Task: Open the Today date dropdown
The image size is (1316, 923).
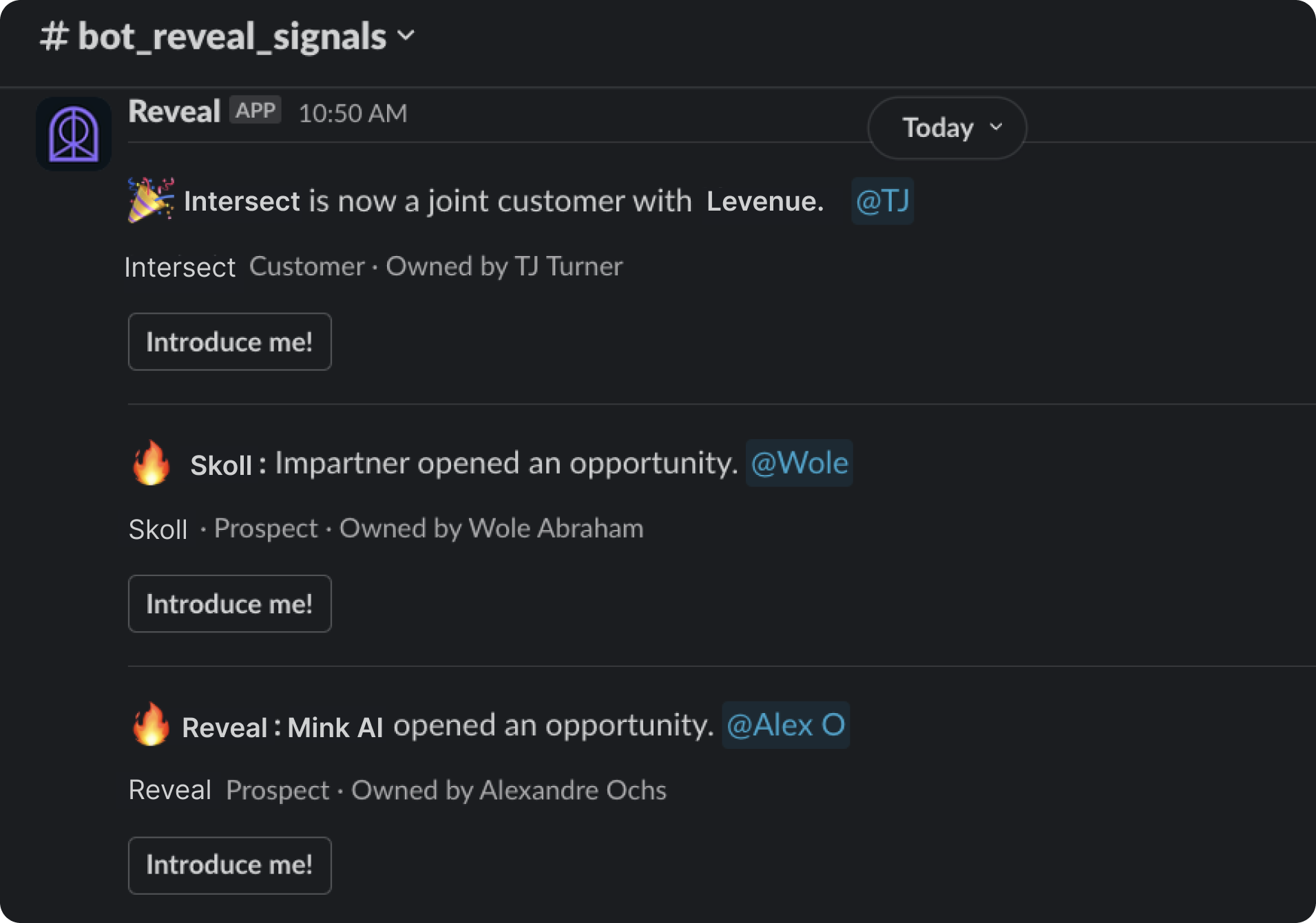Action: point(947,128)
